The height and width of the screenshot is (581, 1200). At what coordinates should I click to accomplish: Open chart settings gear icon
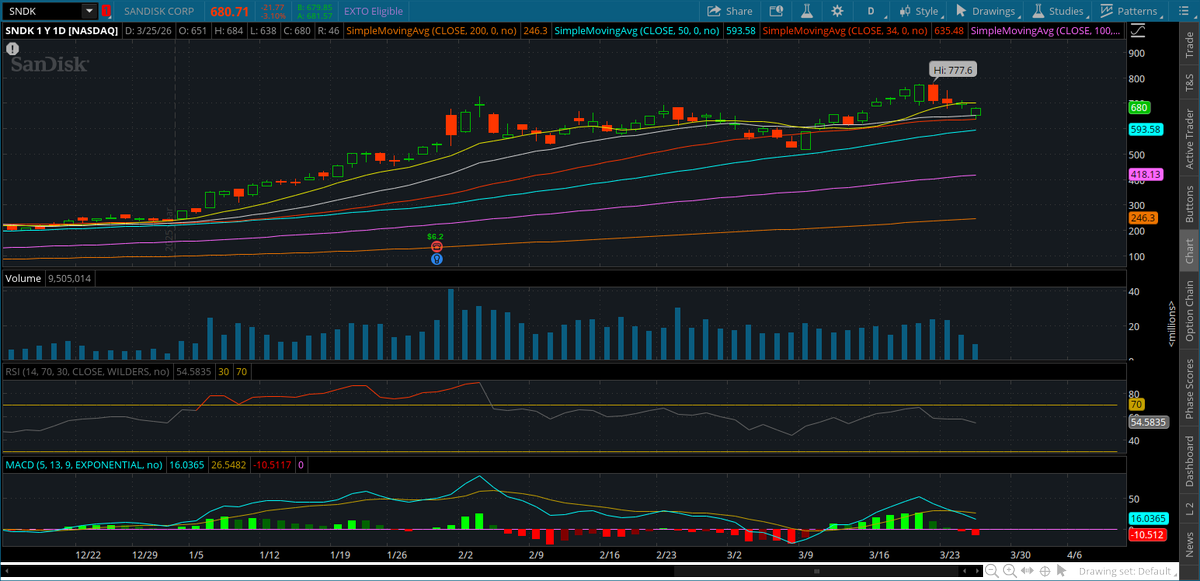tap(837, 11)
